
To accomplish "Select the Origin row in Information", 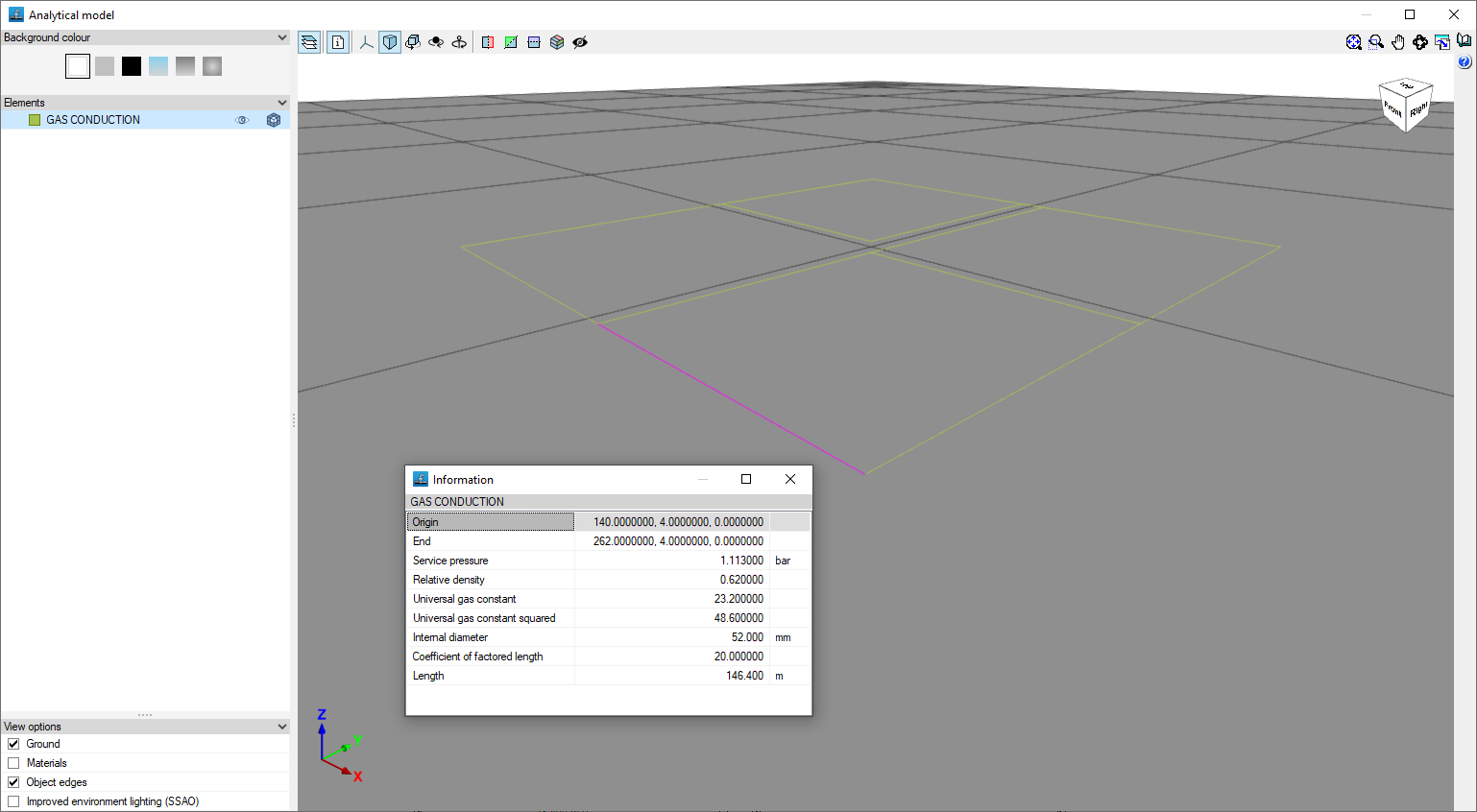I will pos(490,522).
